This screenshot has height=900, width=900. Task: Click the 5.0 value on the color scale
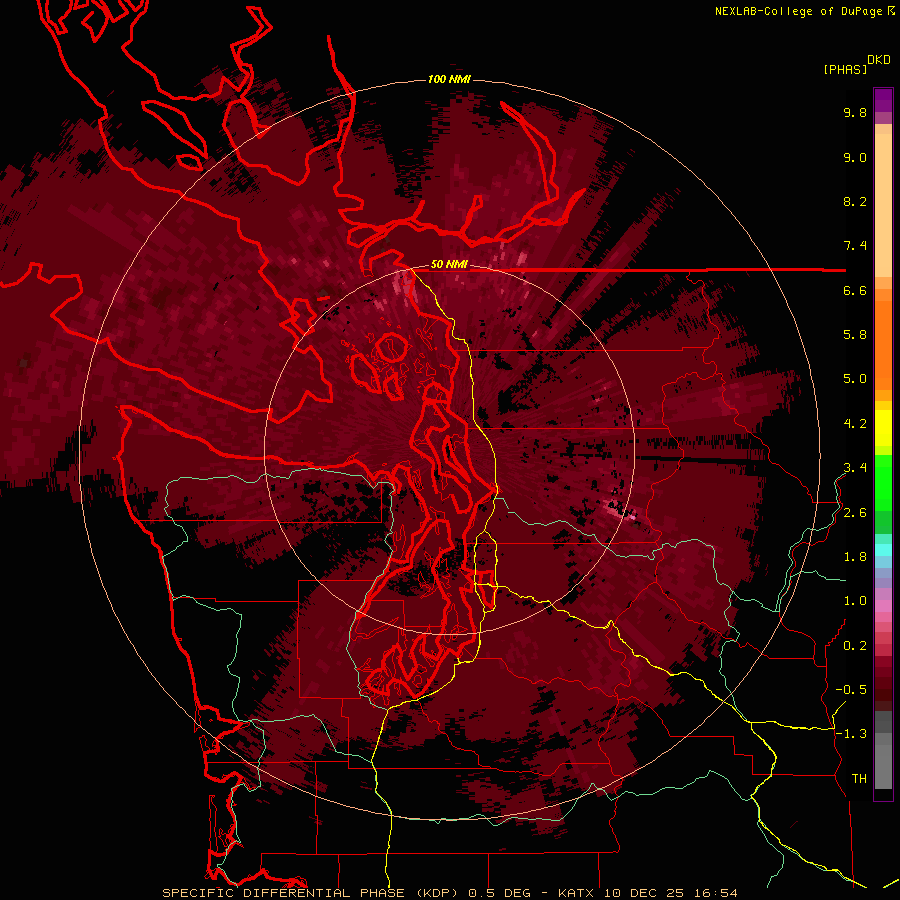pyautogui.click(x=855, y=379)
